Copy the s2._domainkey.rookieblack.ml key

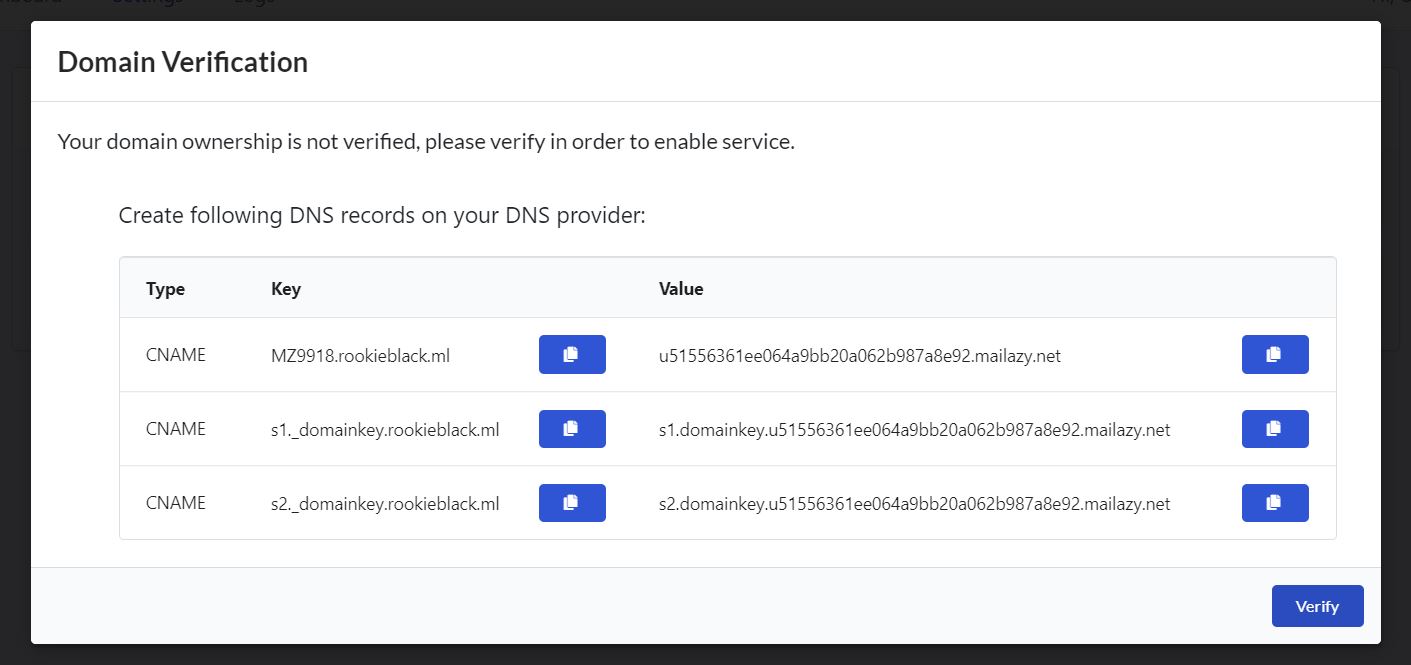point(572,503)
